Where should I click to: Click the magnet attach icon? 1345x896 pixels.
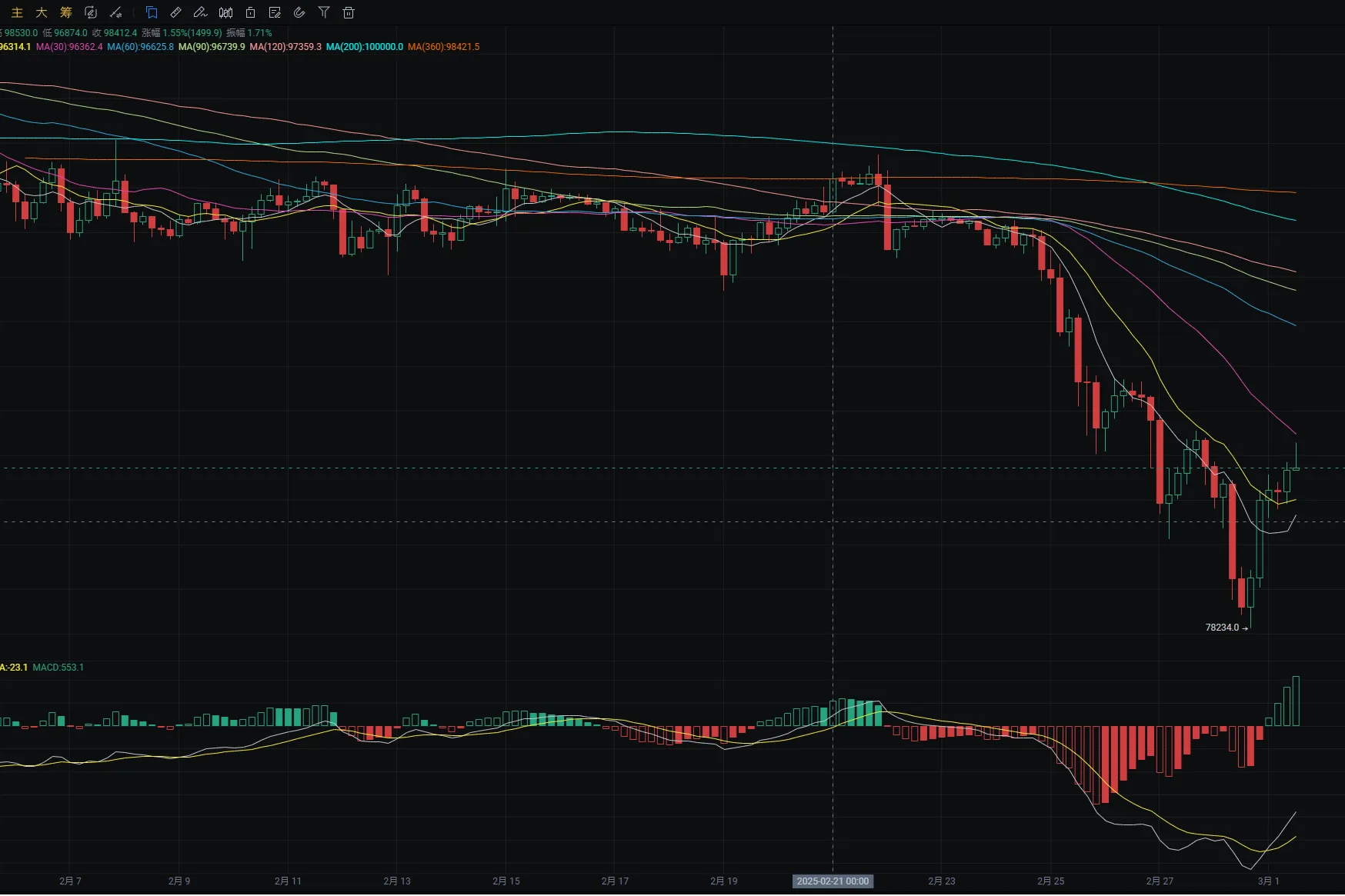[299, 12]
